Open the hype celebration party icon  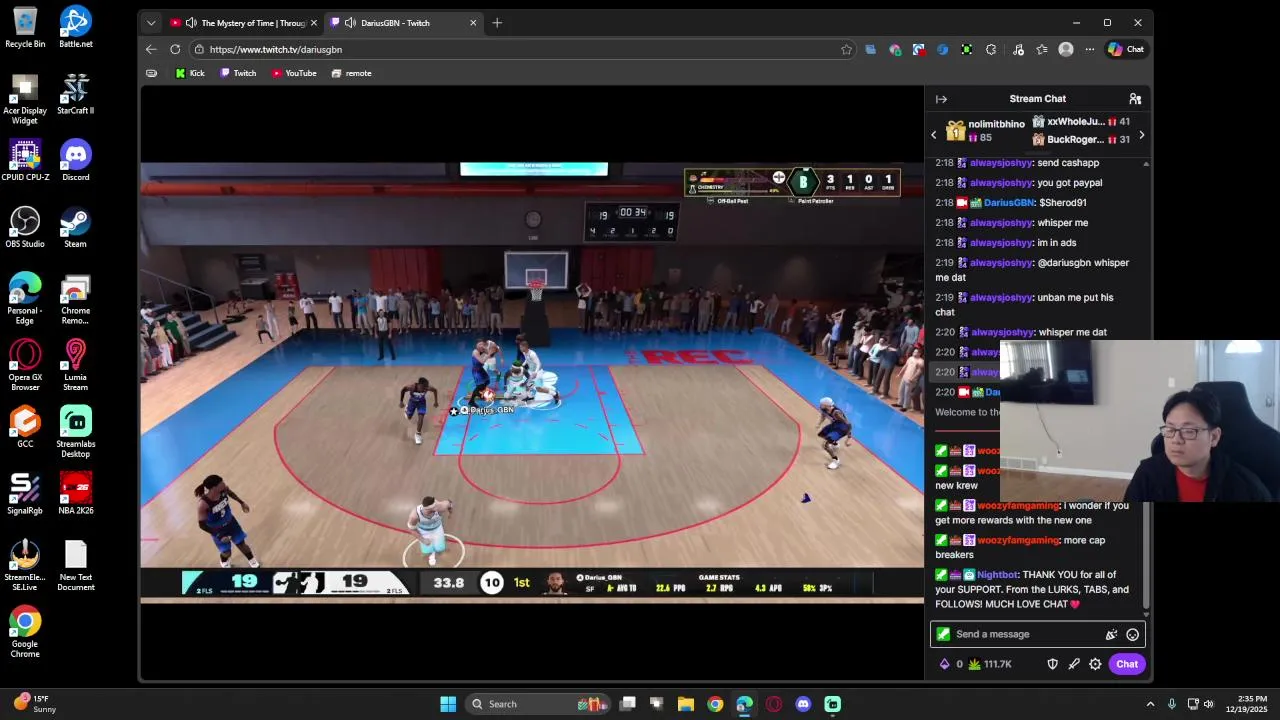click(1111, 634)
